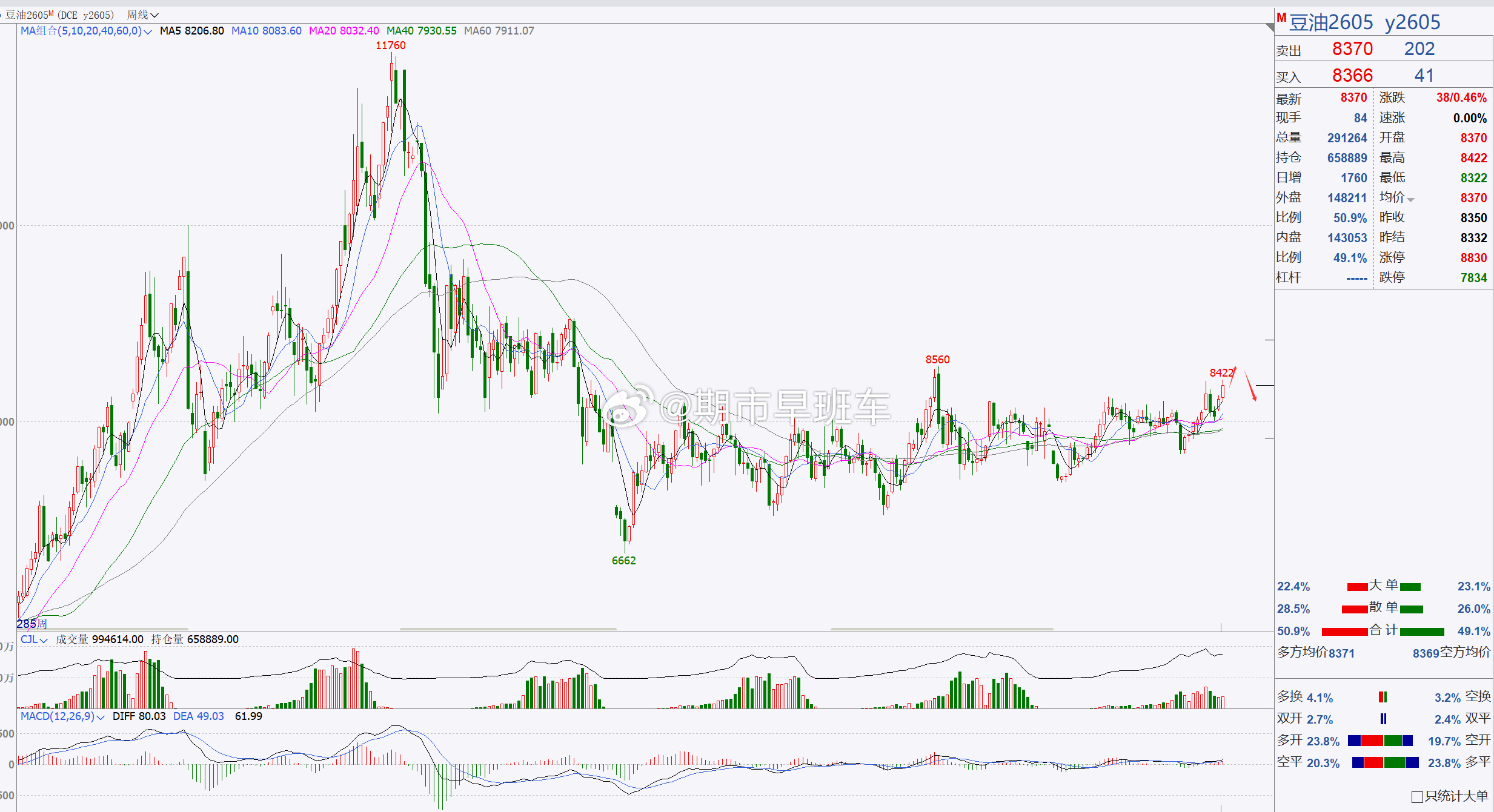The width and height of the screenshot is (1494, 812).
Task: Click the 买入 price 8366
Action: tap(1352, 76)
